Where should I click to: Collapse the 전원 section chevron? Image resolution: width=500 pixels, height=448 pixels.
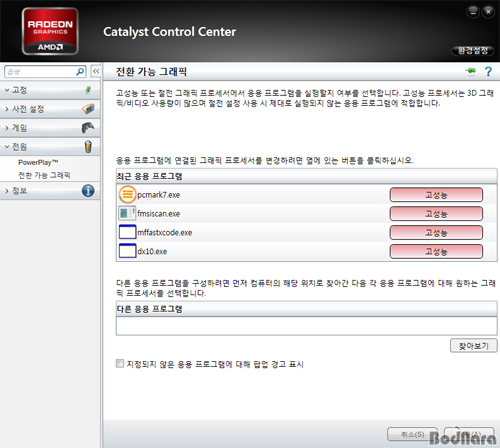tap(7, 146)
